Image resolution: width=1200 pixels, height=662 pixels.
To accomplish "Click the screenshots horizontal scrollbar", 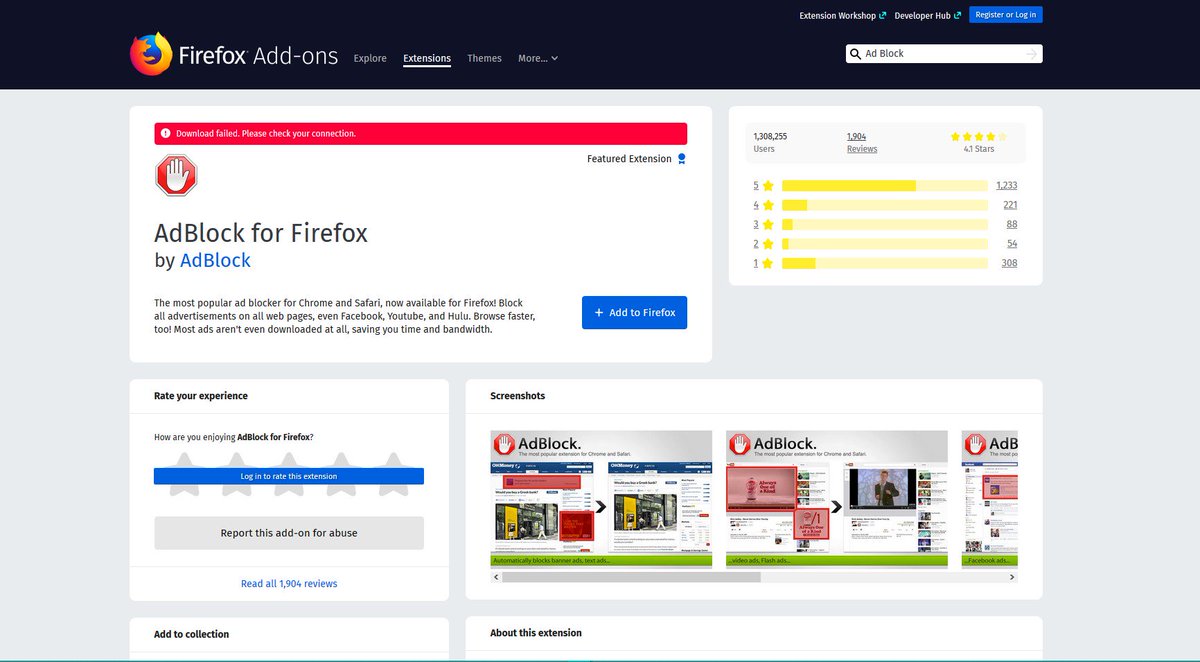I will tap(631, 577).
